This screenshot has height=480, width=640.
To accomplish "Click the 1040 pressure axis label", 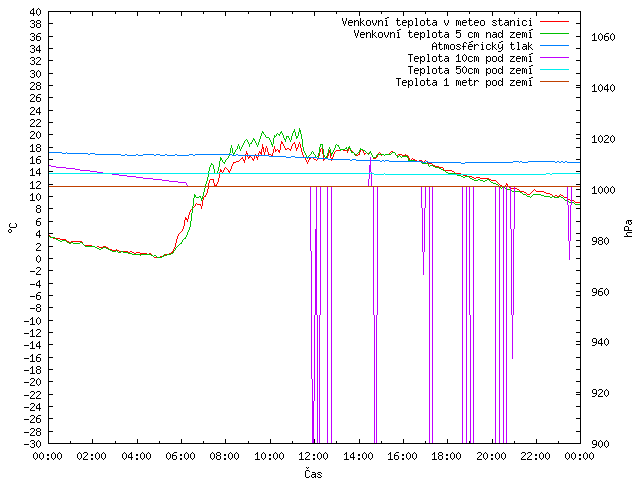I will 603,88.
